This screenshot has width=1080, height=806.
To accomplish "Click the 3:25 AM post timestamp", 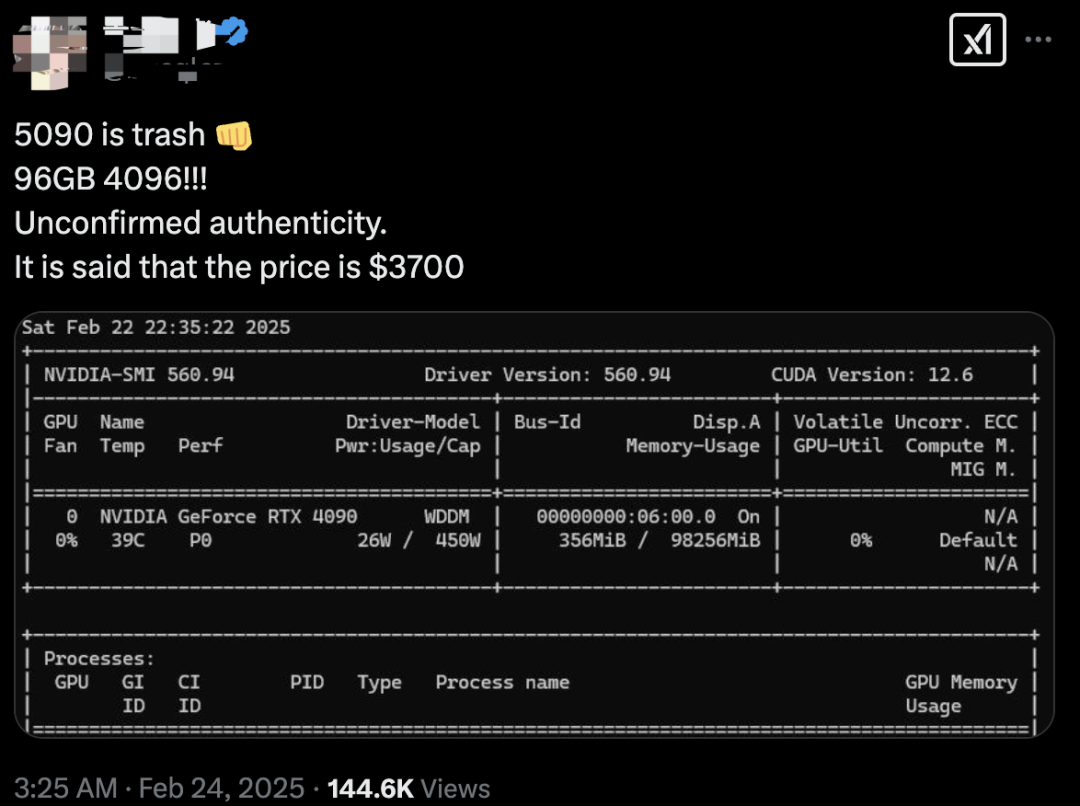I will (x=65, y=788).
